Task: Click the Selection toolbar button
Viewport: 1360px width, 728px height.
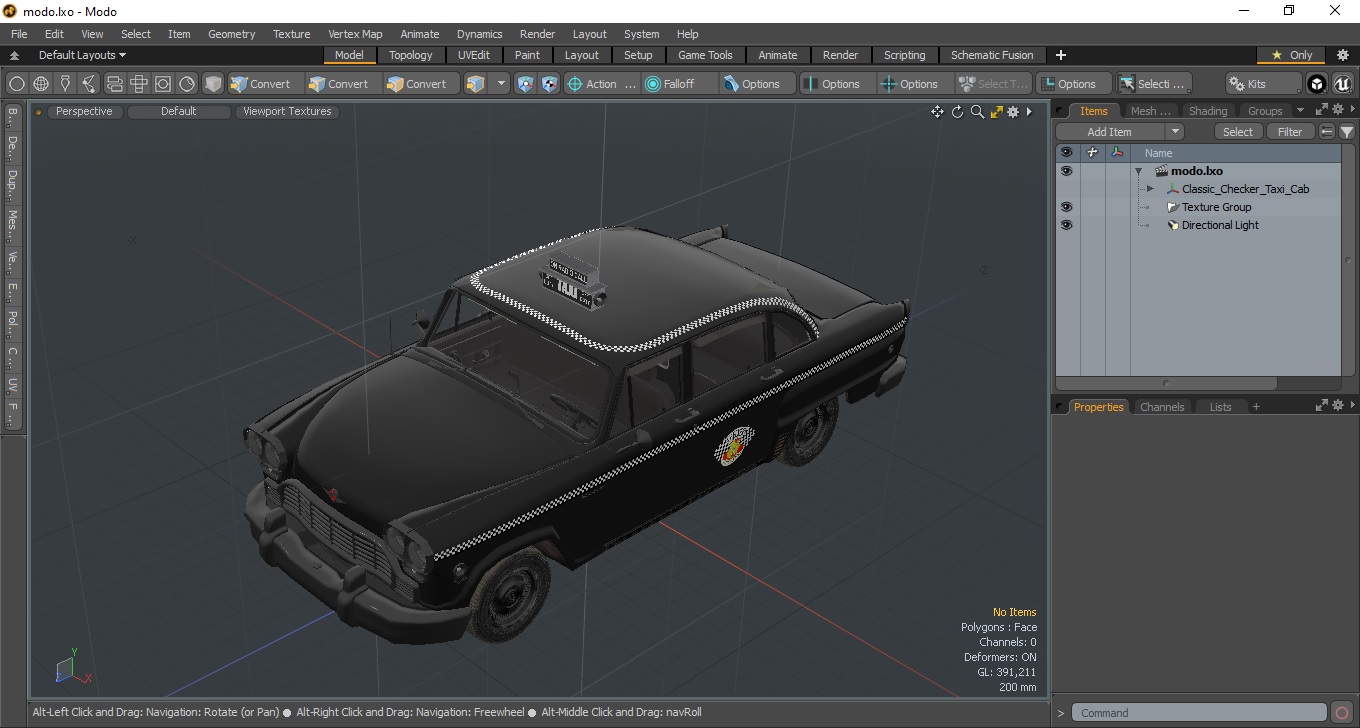Action: pos(1154,84)
